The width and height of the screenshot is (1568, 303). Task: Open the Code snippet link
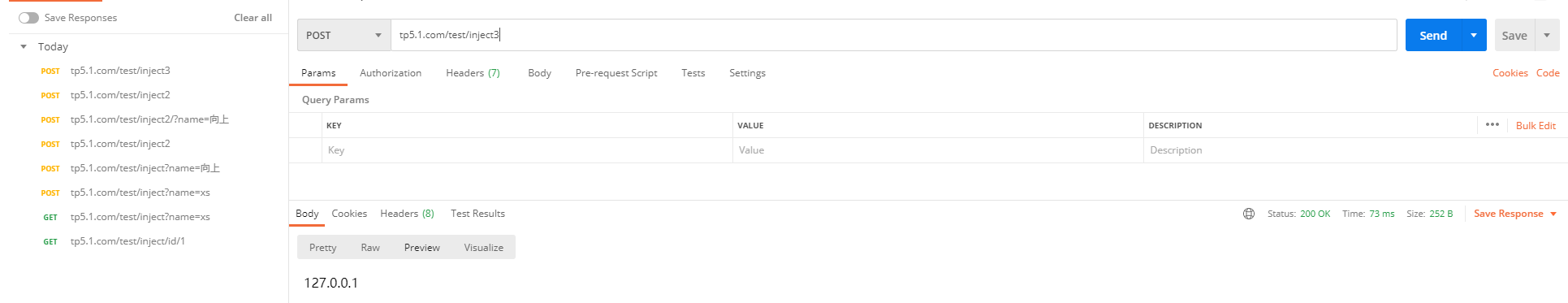point(1548,73)
